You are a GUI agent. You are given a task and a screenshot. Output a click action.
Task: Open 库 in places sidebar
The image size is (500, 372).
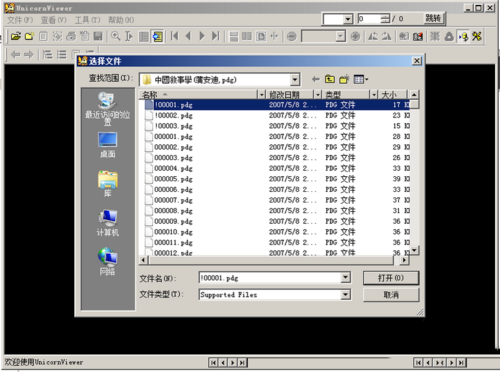[108, 184]
